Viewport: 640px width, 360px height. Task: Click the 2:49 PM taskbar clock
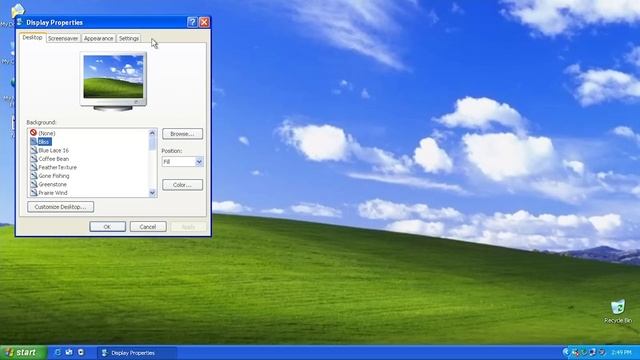pos(621,352)
